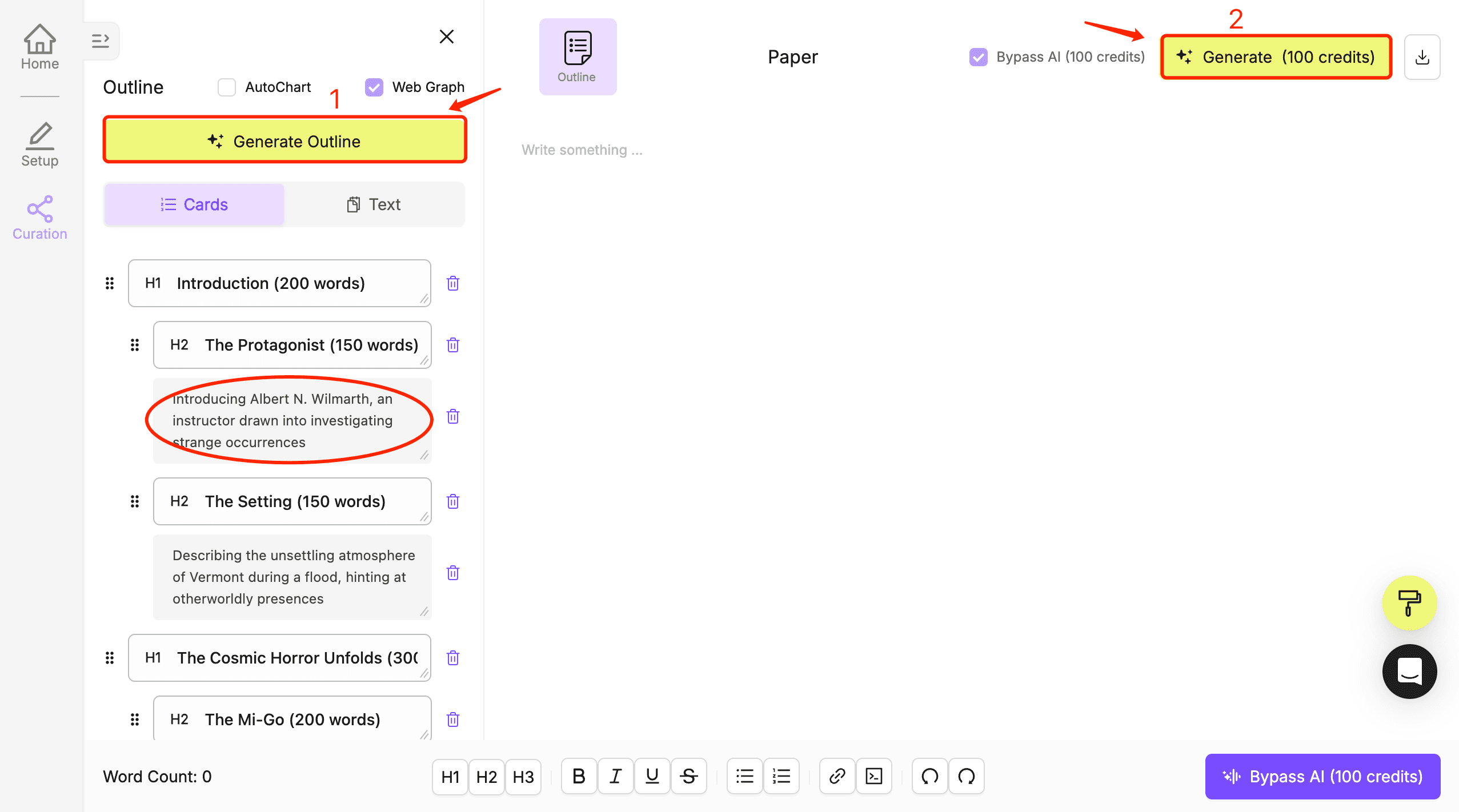Screen dimensions: 1459x812
Task: Enable the AutoChart checkbox
Action: (x=227, y=87)
